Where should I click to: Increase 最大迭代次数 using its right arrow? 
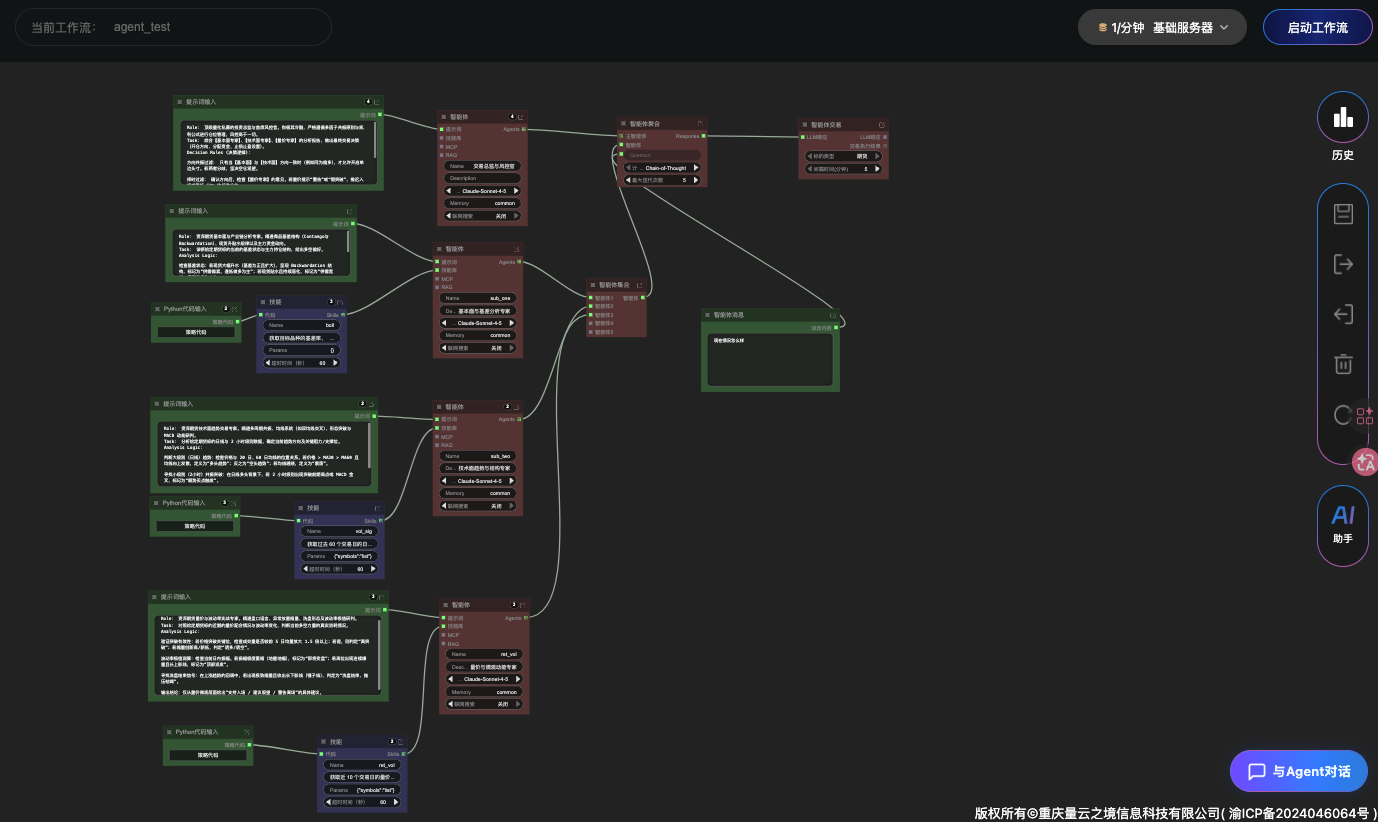click(x=696, y=180)
